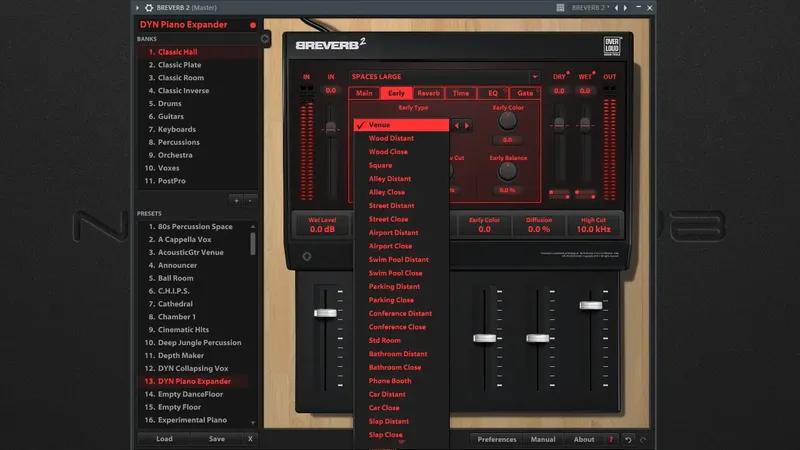This screenshot has height=450, width=800.
Task: Select the Experimental Piano preset
Action: pos(193,420)
